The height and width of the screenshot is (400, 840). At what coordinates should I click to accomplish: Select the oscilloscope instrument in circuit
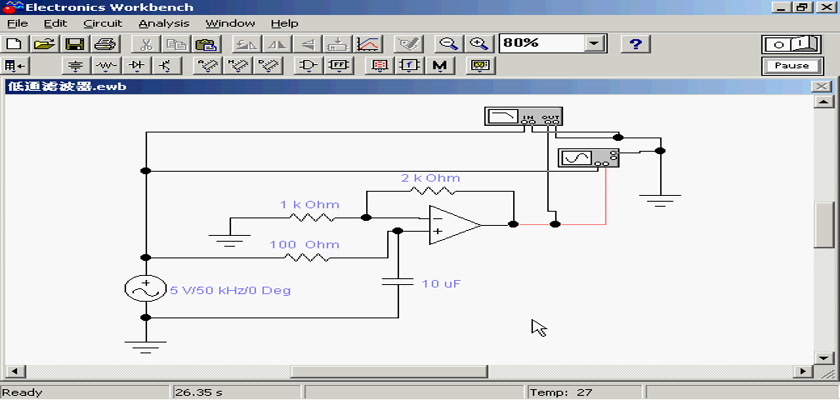588,158
